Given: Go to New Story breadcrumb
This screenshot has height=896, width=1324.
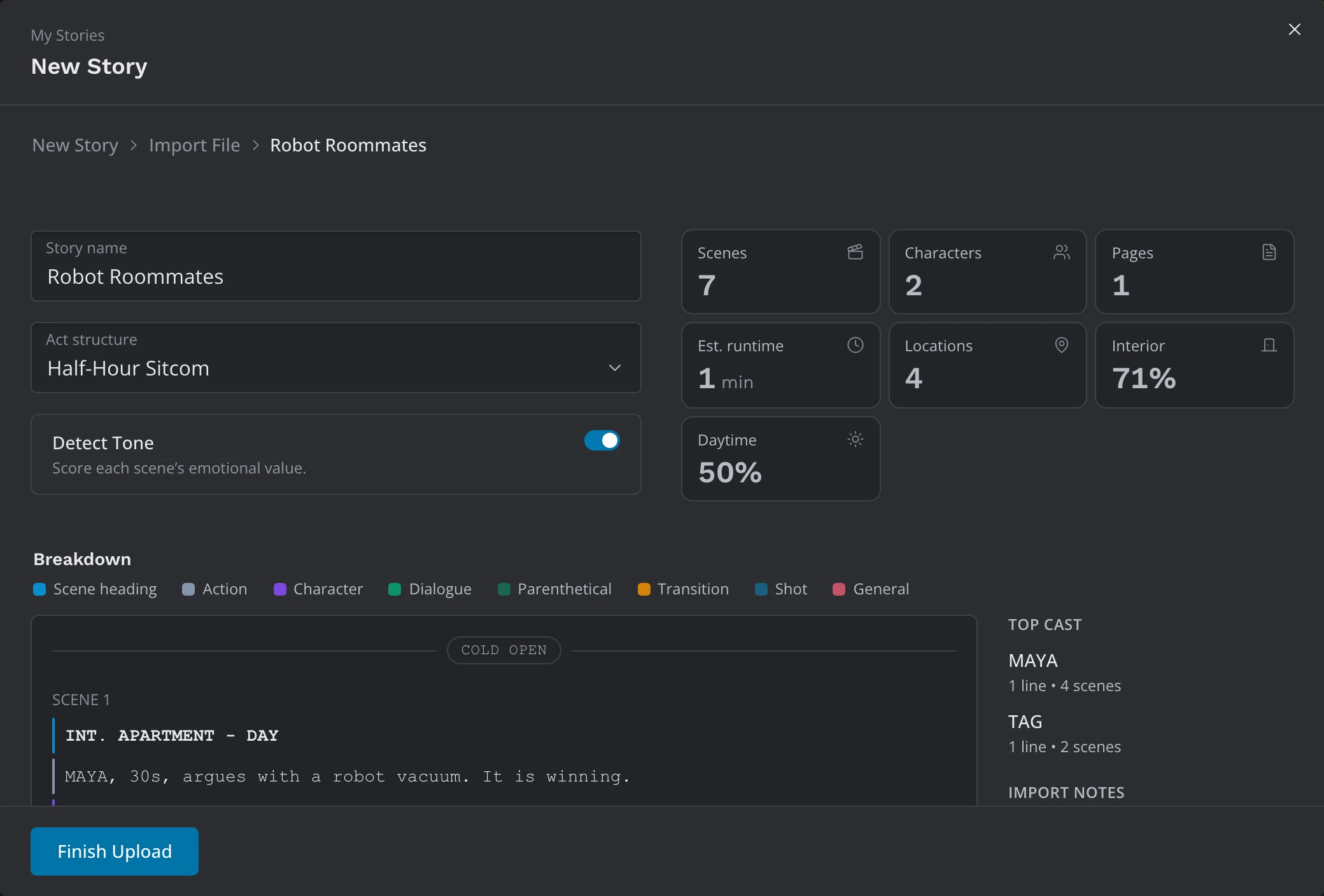Looking at the screenshot, I should coord(75,145).
